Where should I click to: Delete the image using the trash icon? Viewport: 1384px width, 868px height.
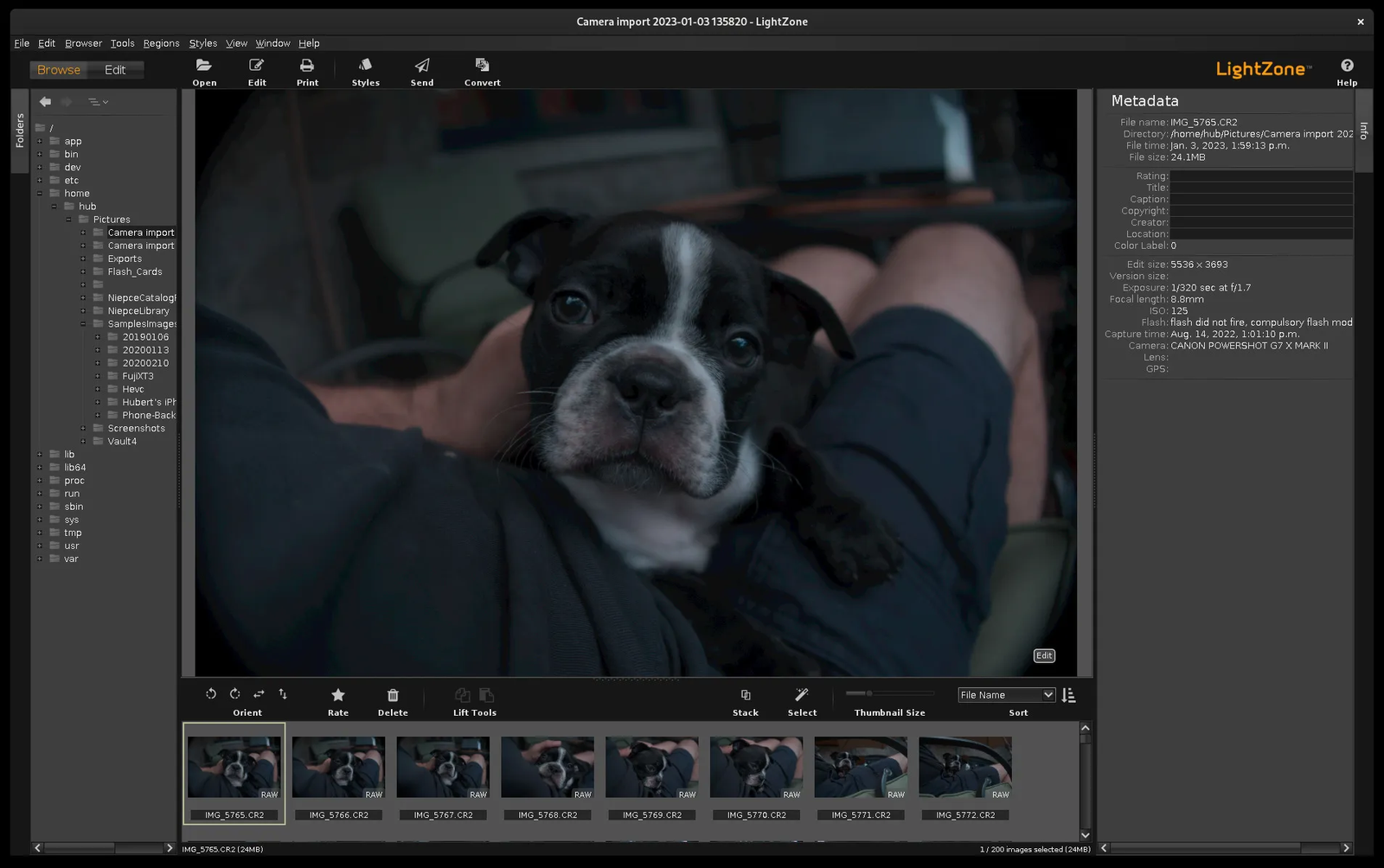(x=393, y=695)
